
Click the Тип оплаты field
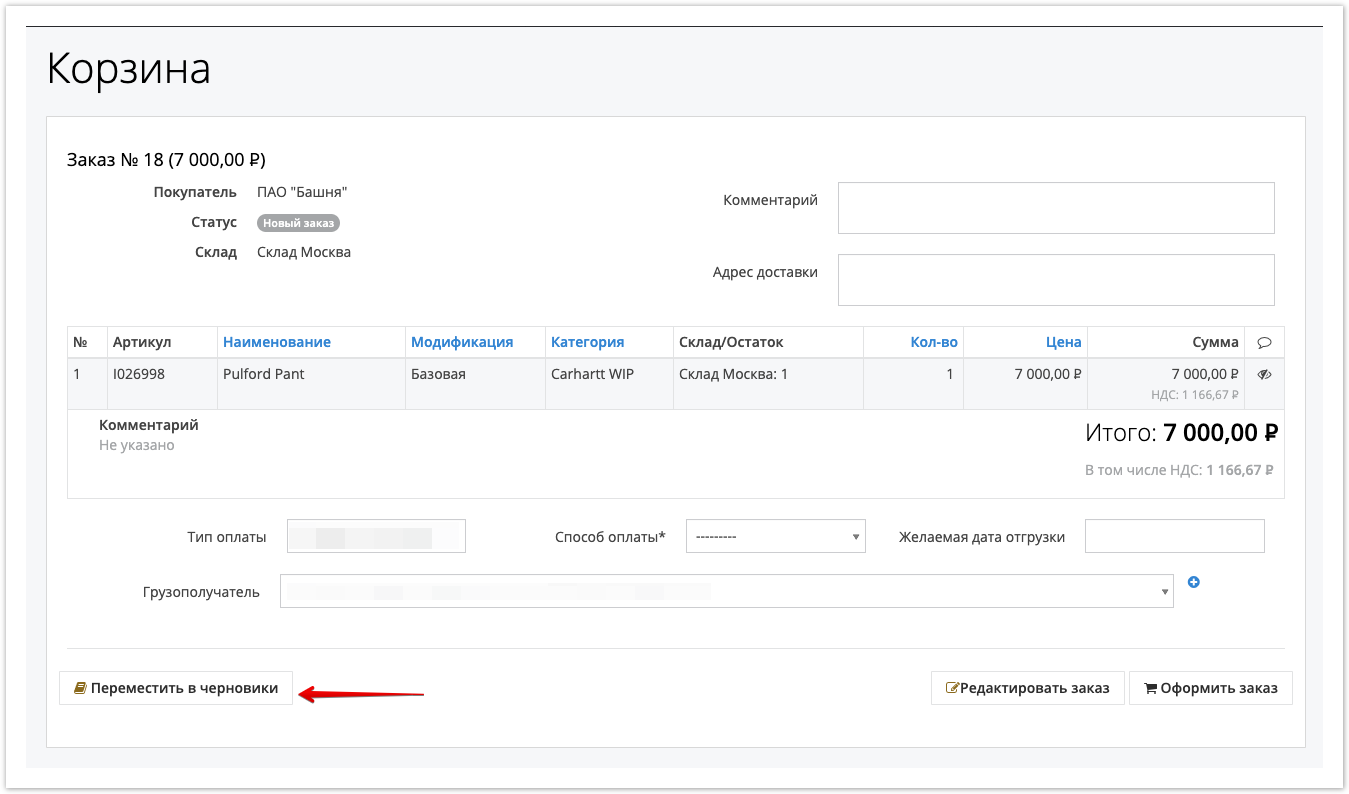pos(376,536)
